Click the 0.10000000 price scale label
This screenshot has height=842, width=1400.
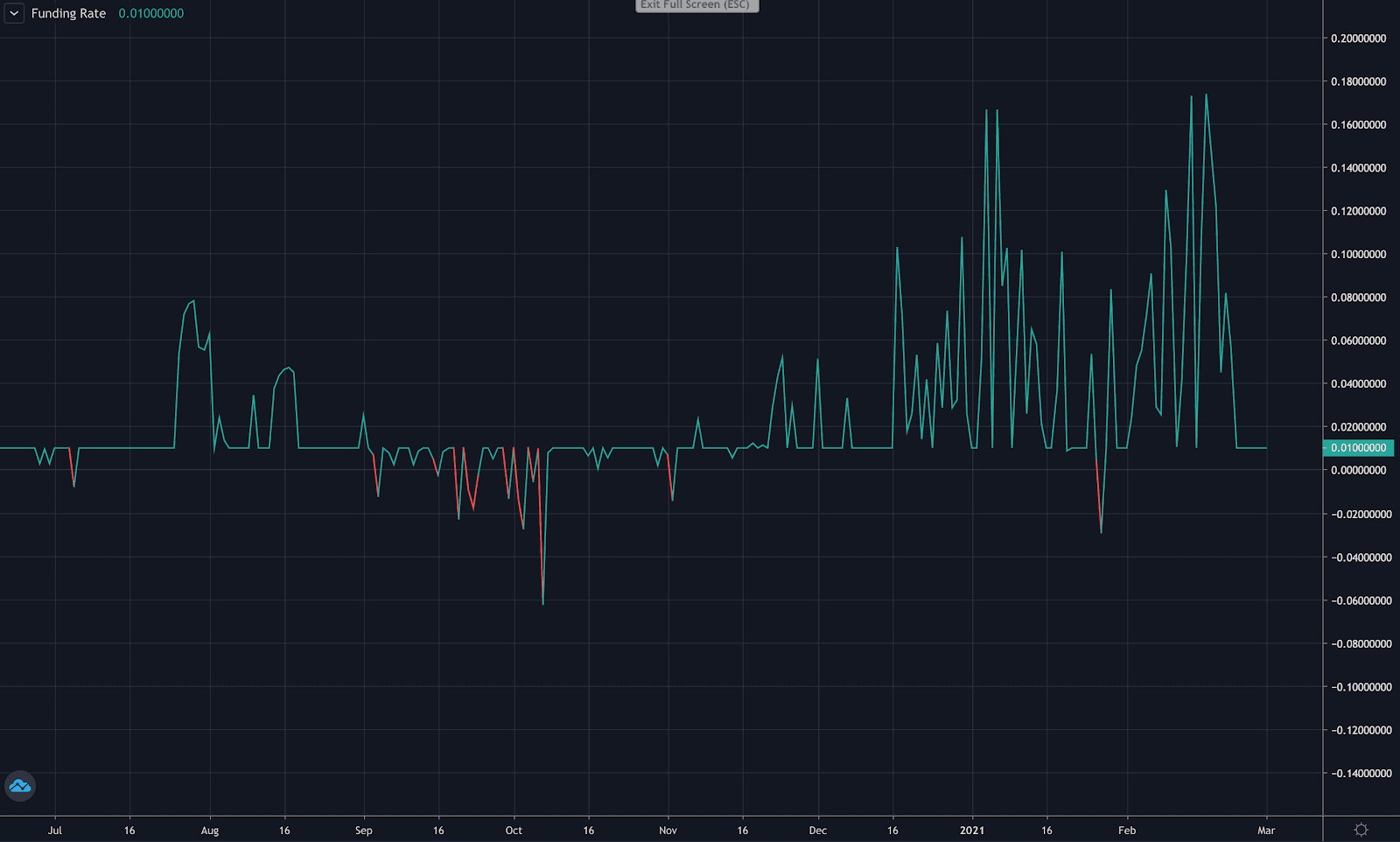click(x=1358, y=254)
